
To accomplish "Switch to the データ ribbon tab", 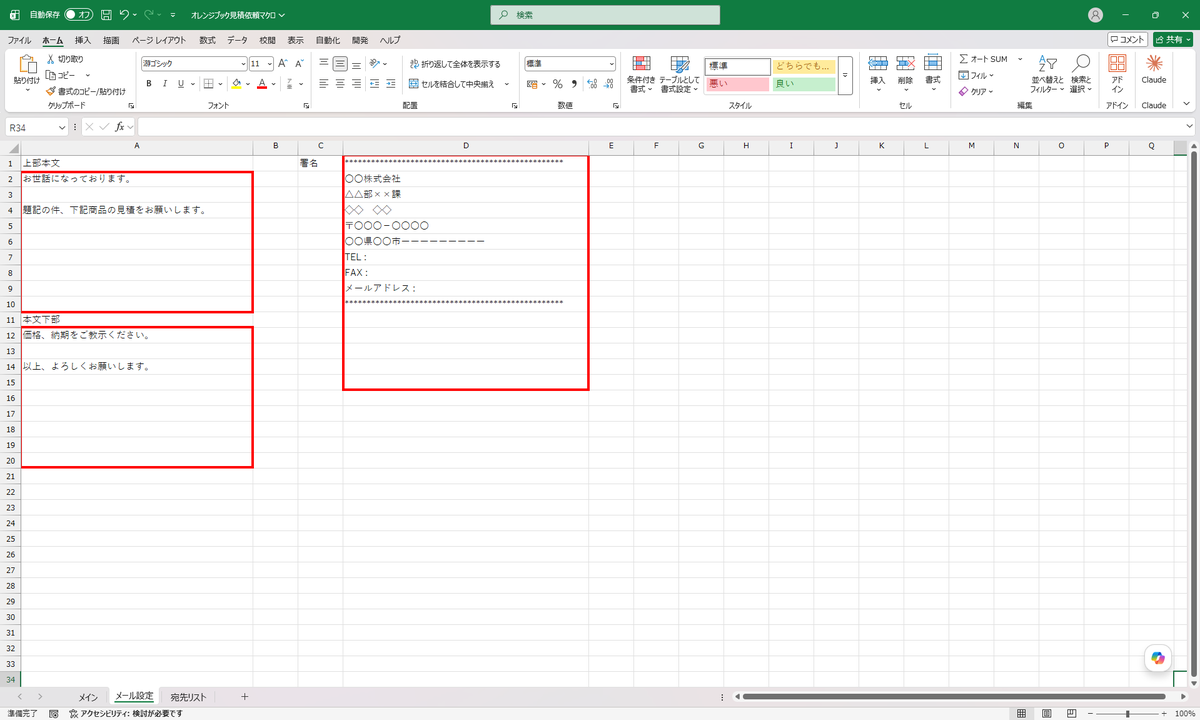I will [237, 40].
